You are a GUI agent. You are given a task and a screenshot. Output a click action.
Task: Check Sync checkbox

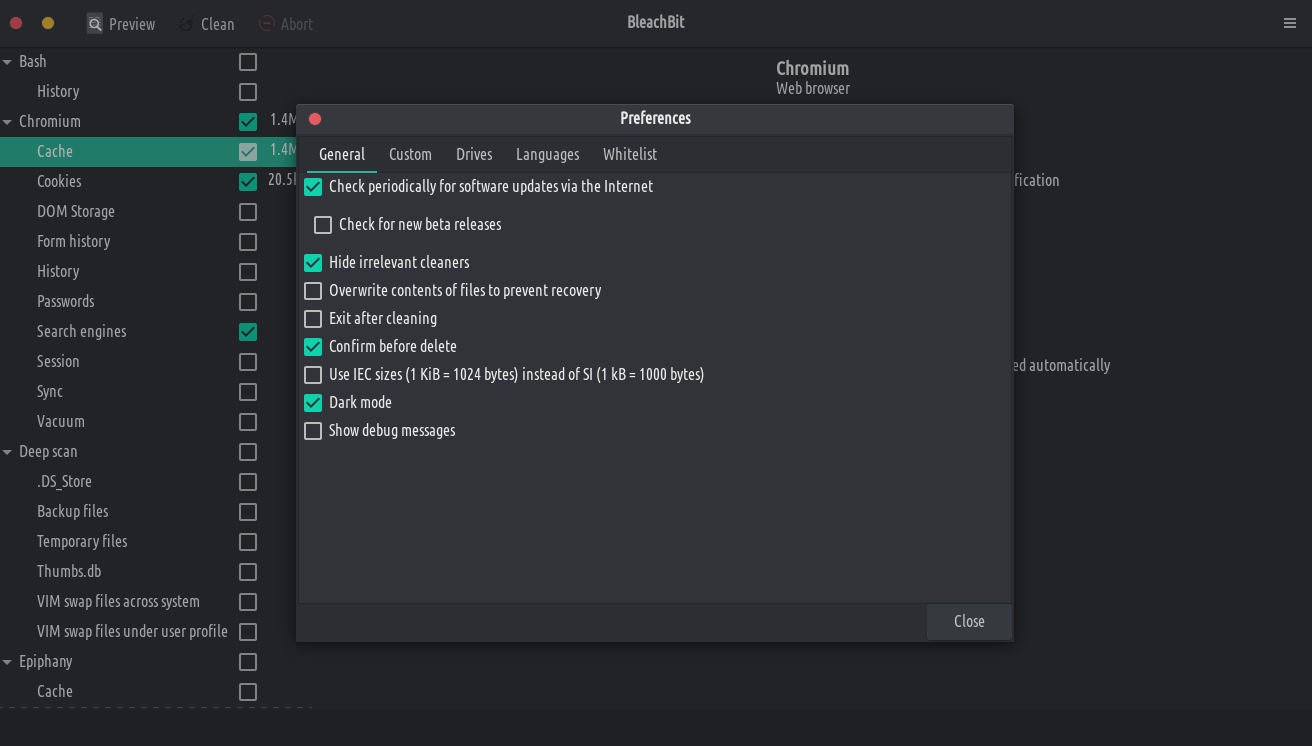pos(248,392)
